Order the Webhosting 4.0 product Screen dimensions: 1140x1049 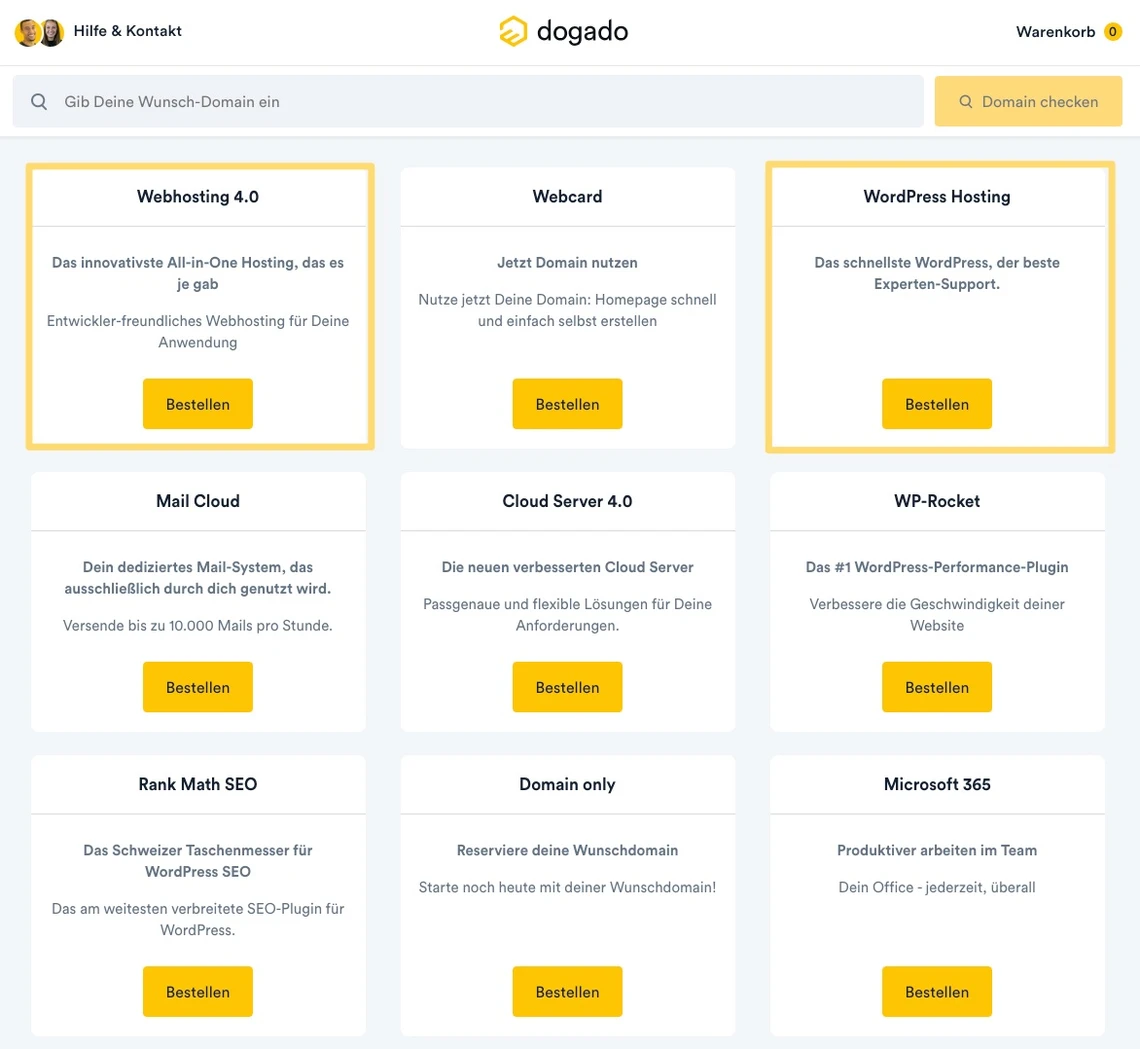click(x=197, y=403)
